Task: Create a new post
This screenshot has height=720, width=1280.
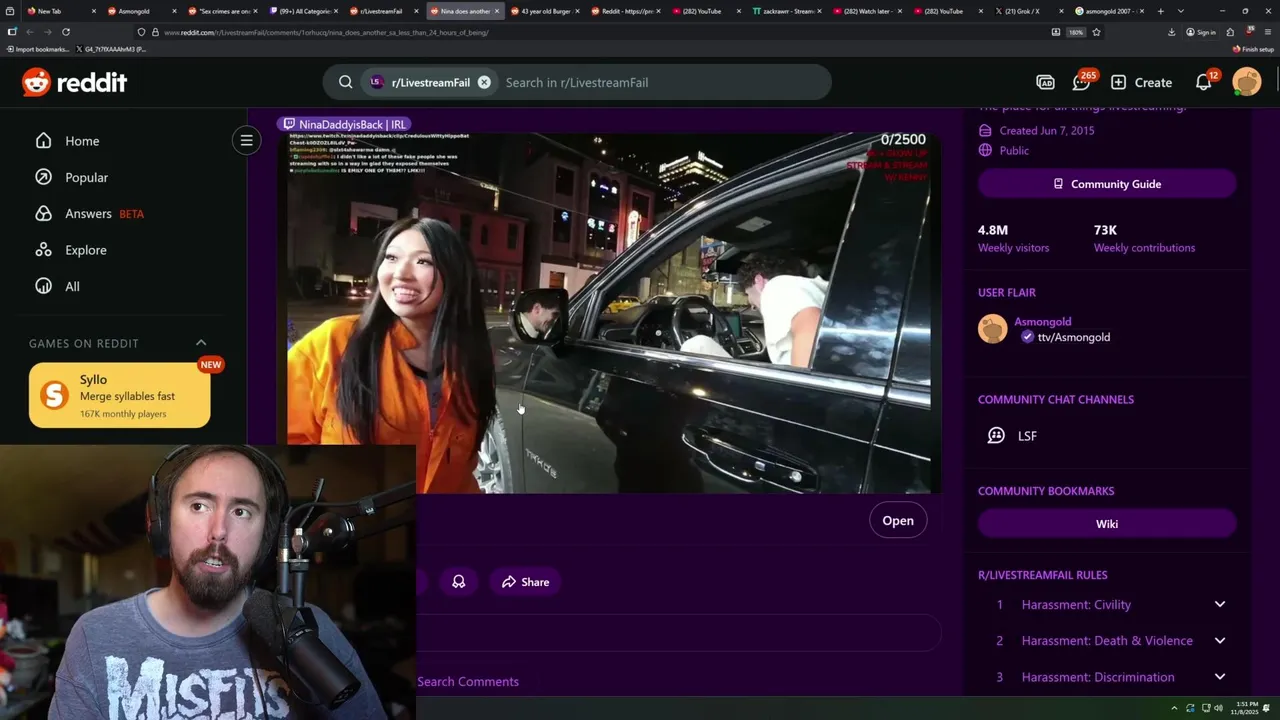Action: pos(1141,82)
